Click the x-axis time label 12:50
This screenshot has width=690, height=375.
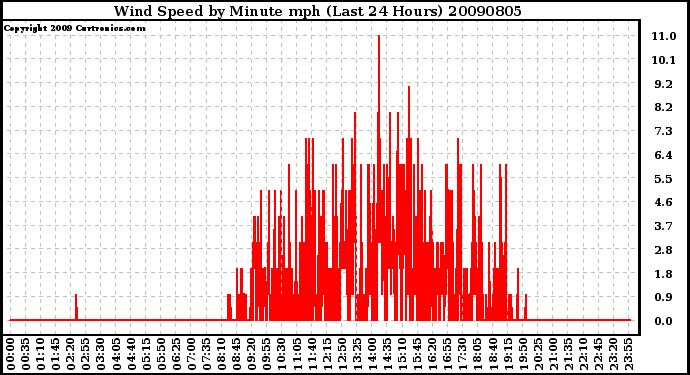point(341,354)
